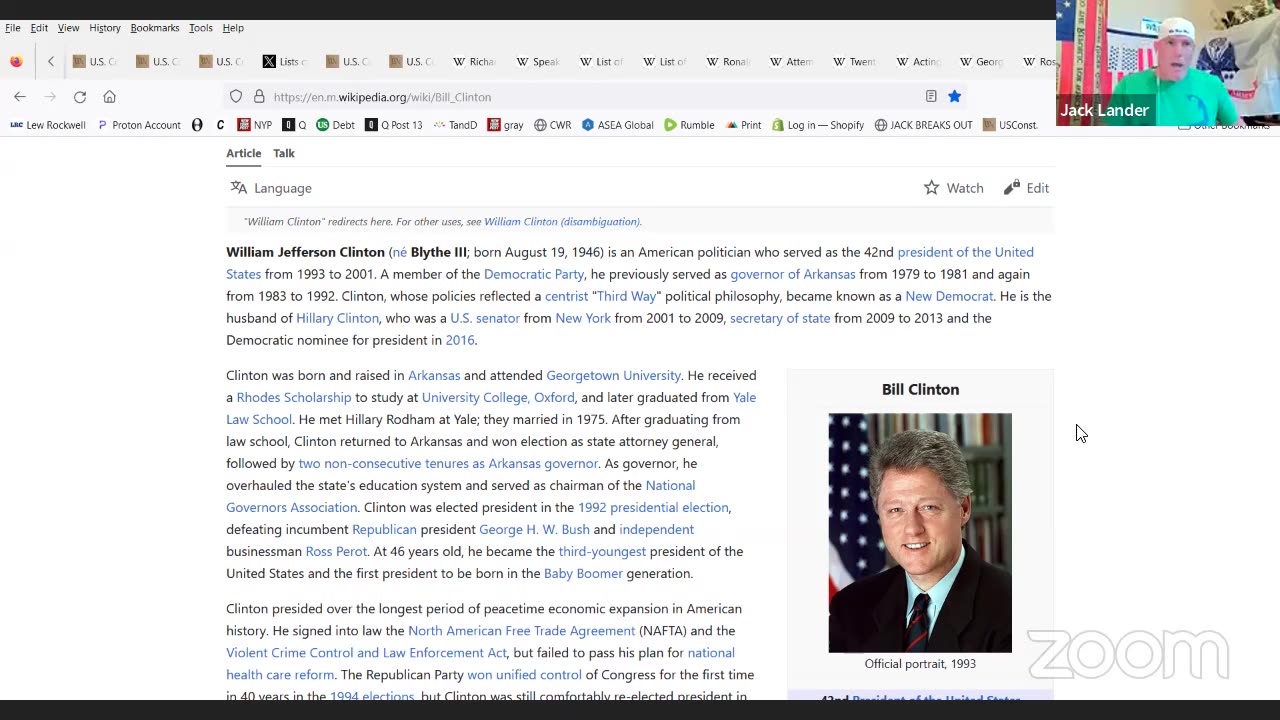Open the NYP bookmark

pyautogui.click(x=255, y=125)
